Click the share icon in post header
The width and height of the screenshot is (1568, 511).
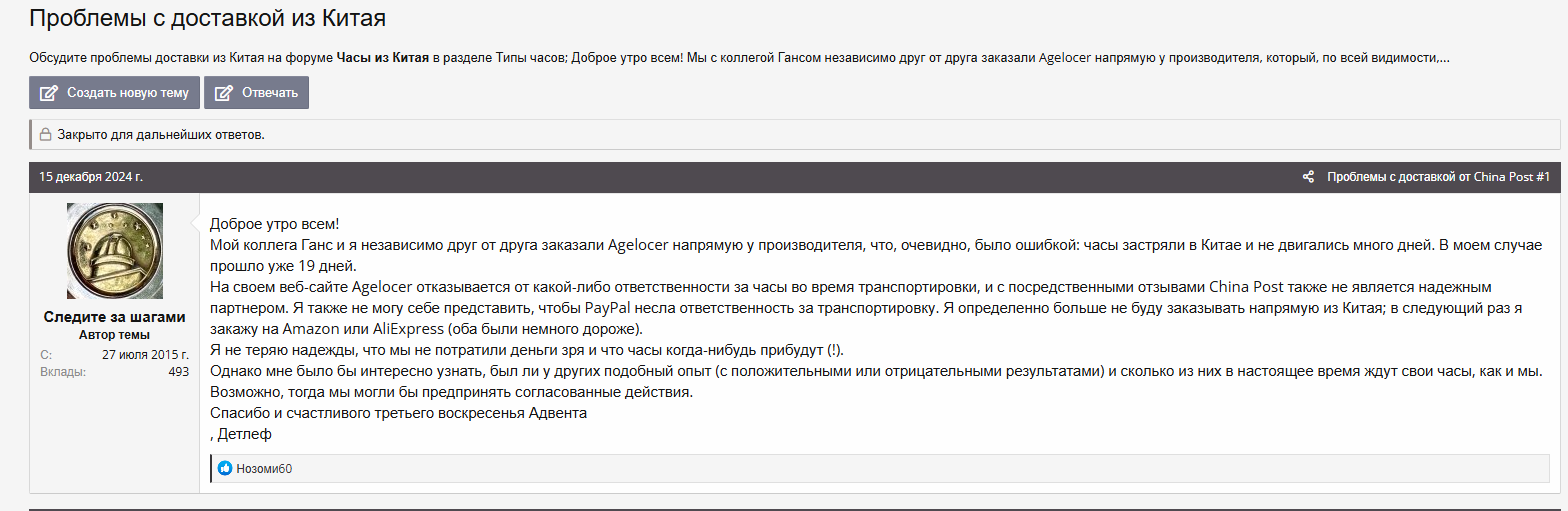pos(1308,177)
